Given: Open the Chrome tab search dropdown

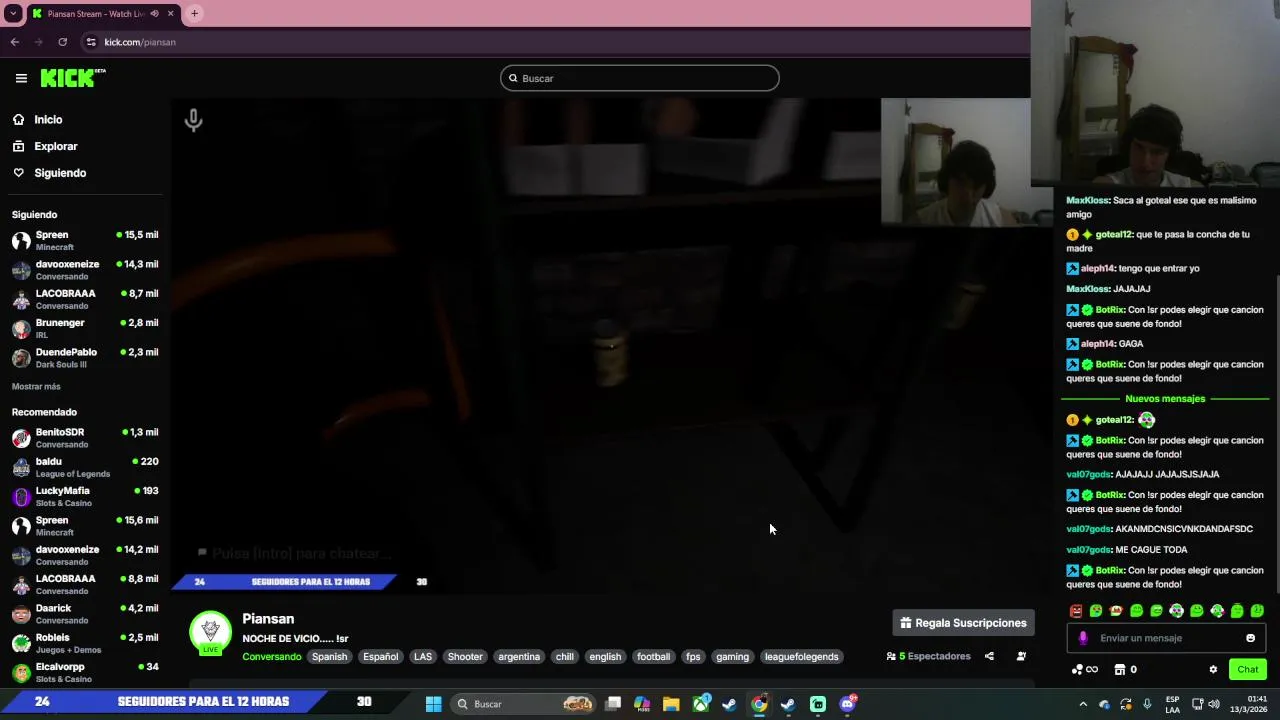Looking at the screenshot, I should [x=13, y=14].
